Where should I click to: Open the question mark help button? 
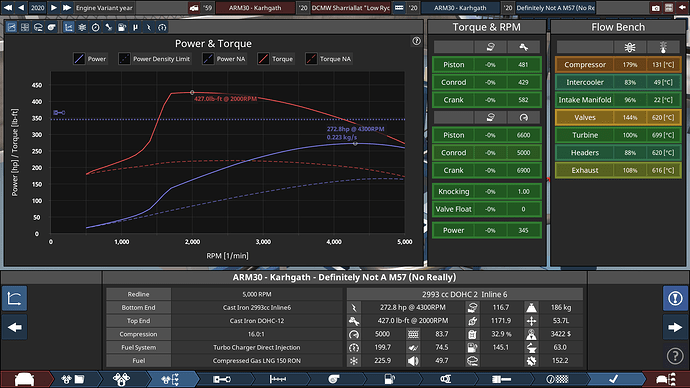click(675, 355)
